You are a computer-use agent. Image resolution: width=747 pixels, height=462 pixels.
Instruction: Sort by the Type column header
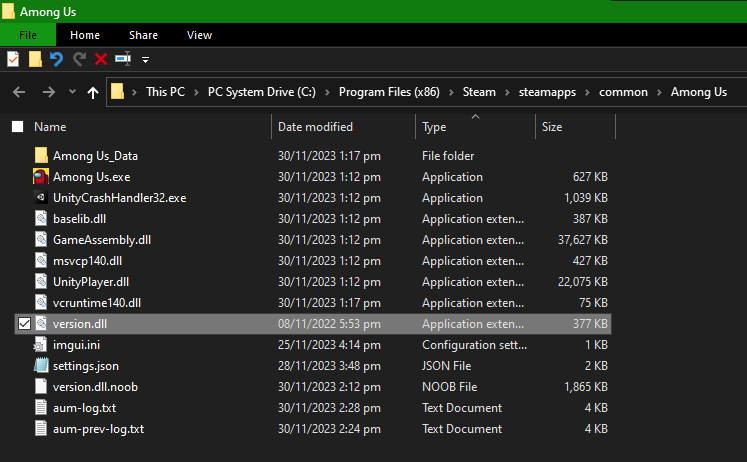tap(434, 127)
